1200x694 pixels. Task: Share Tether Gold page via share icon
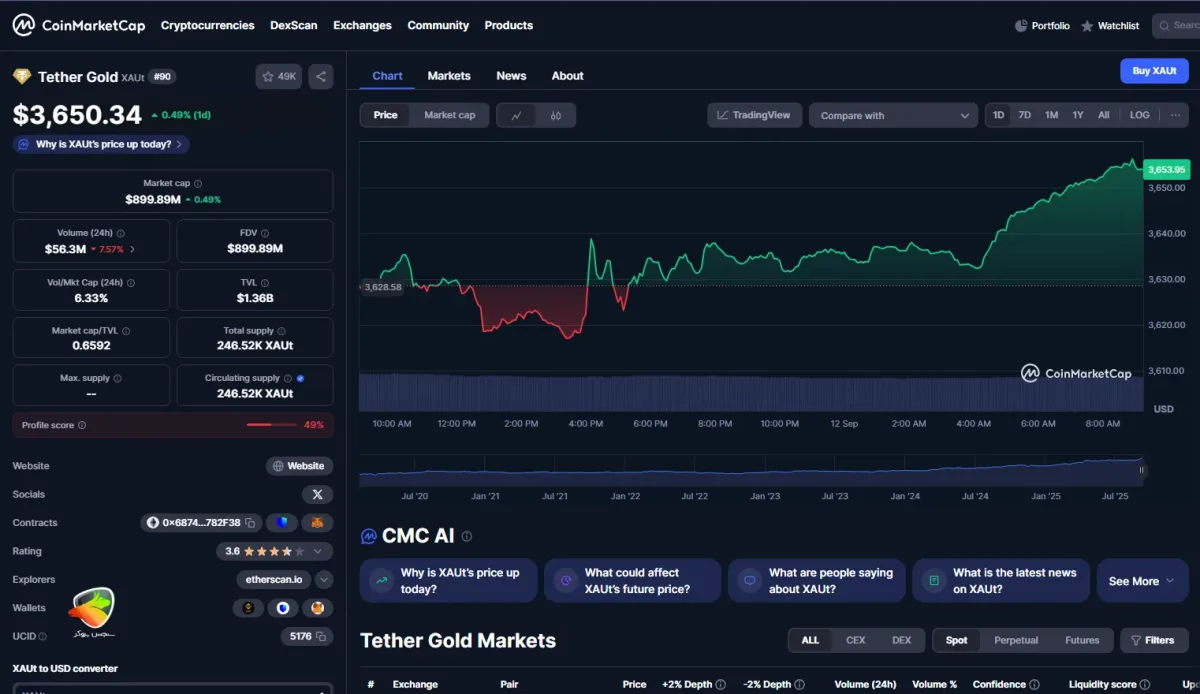(x=320, y=76)
